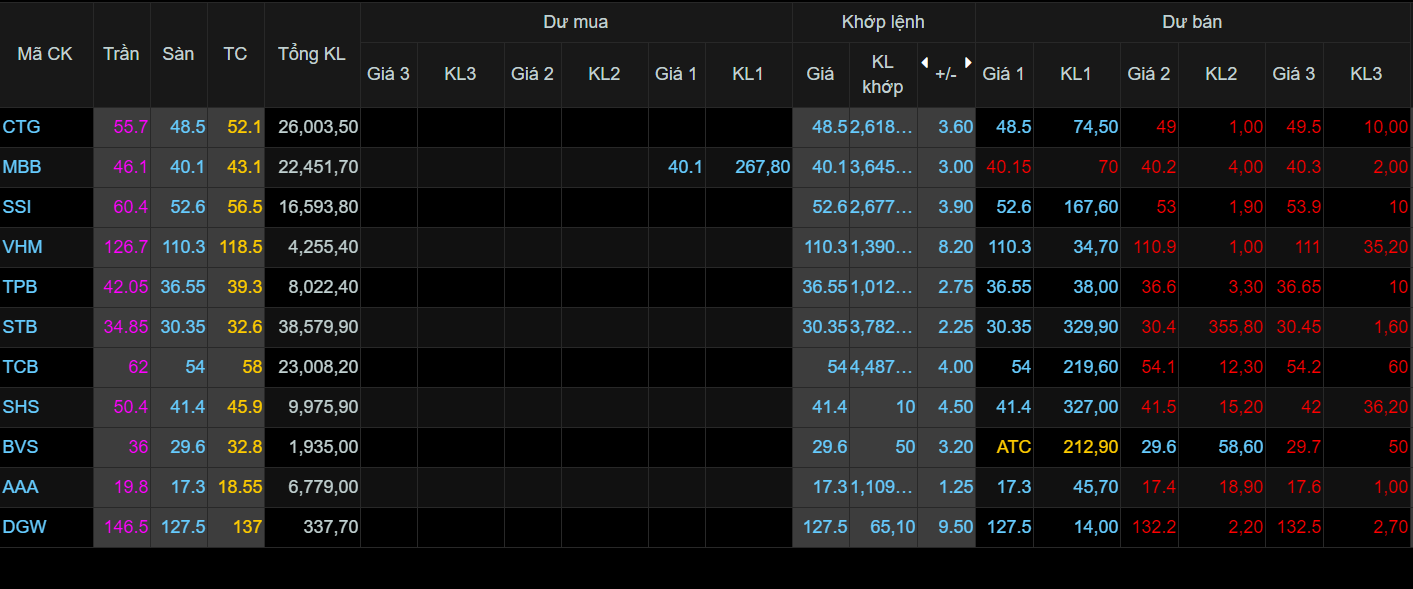Open stock code BVS
Image resolution: width=1413 pixels, height=589 pixels.
click(21, 447)
